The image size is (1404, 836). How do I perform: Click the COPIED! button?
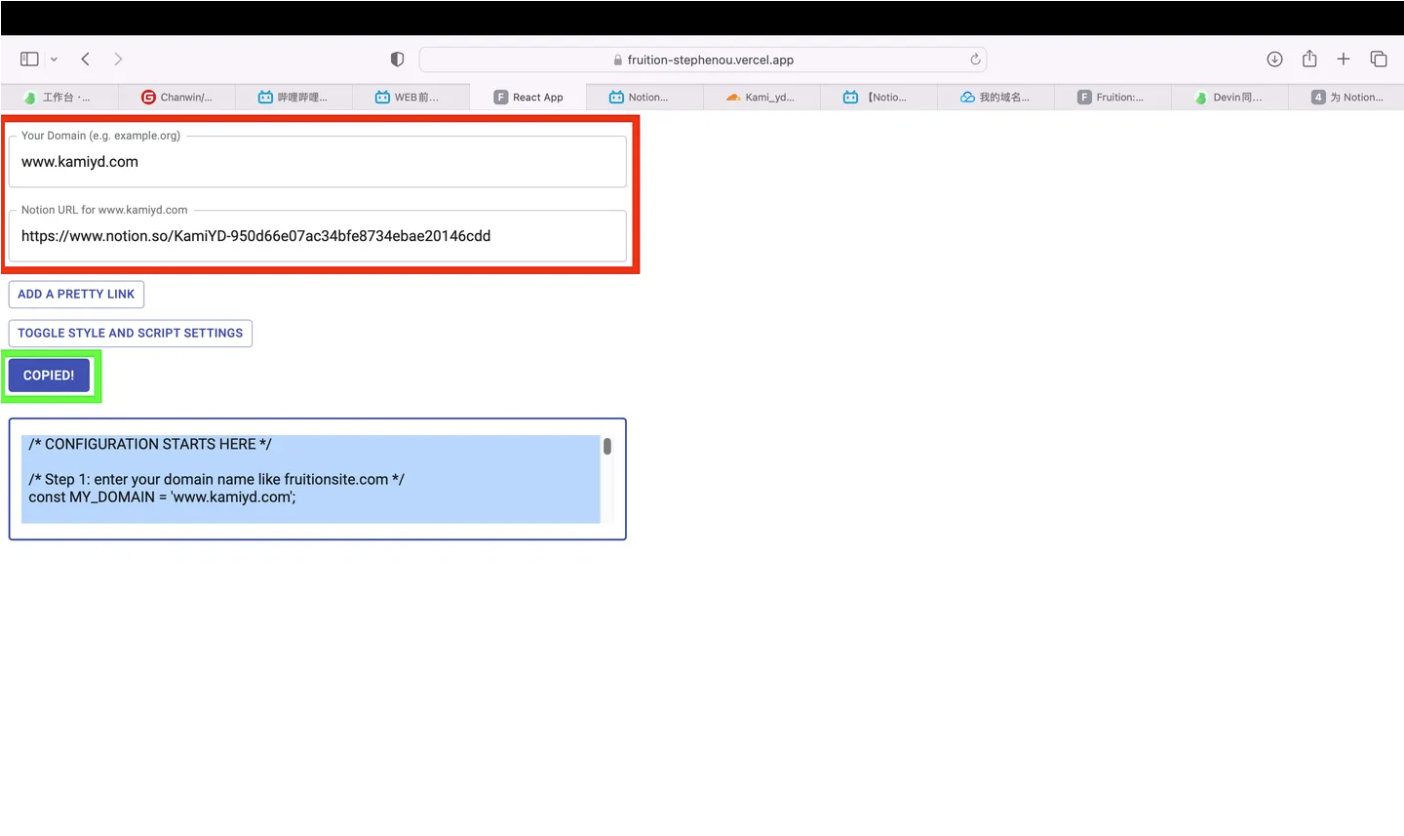click(x=49, y=376)
